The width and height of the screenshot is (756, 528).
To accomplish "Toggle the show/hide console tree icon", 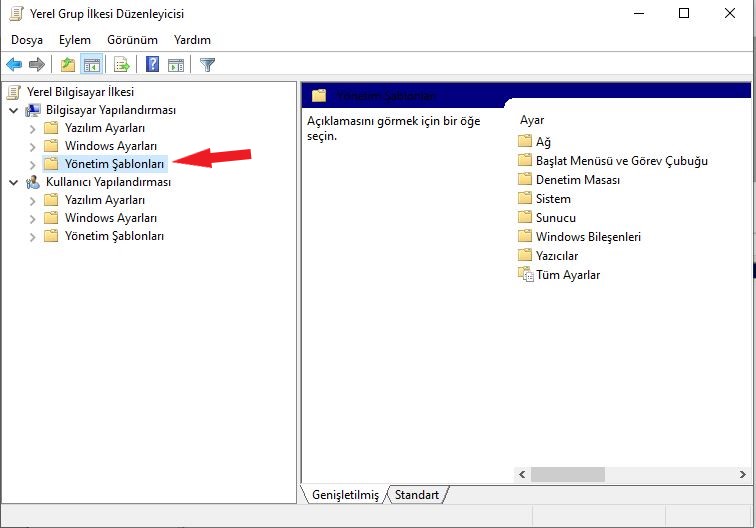I will coord(92,64).
